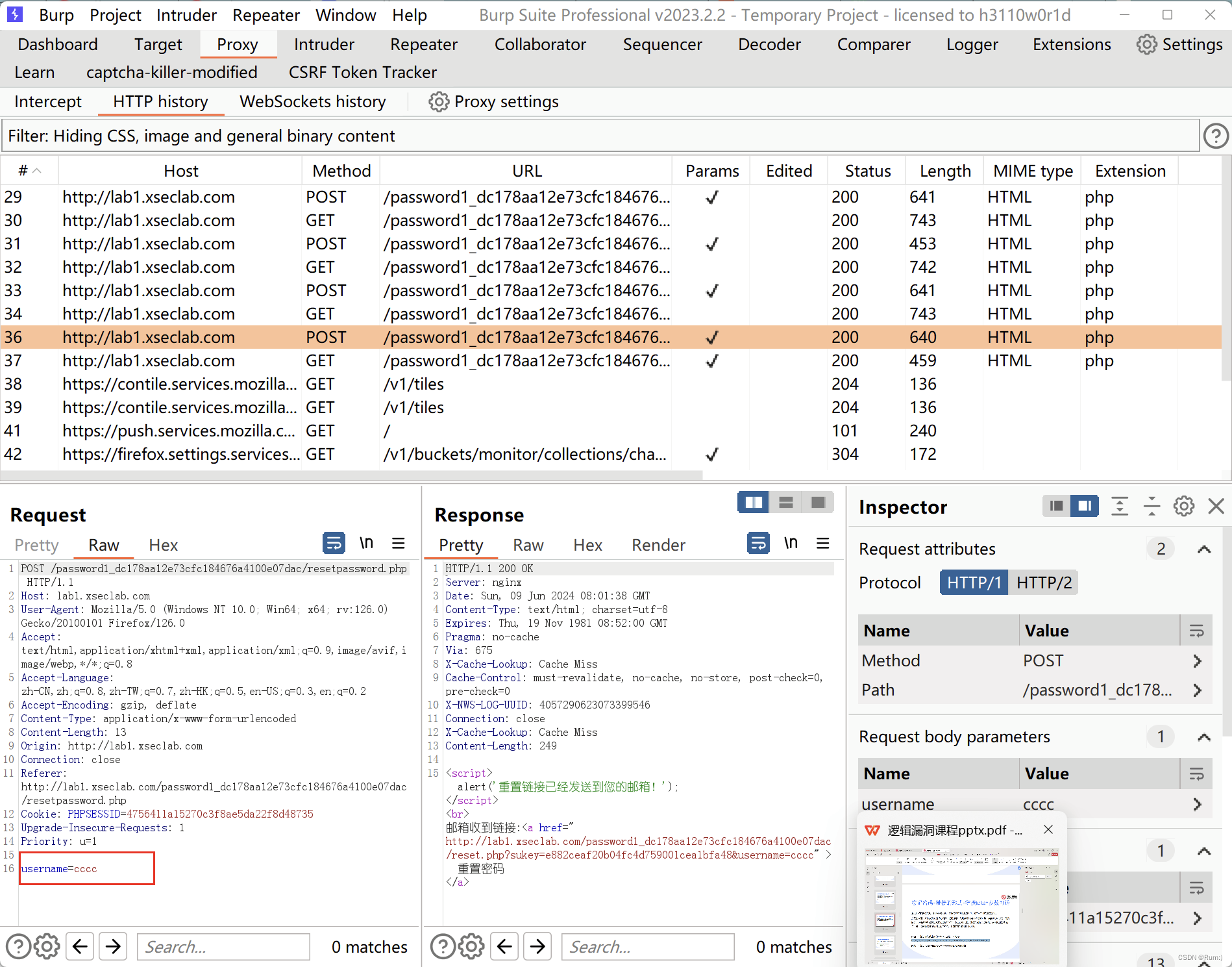The width and height of the screenshot is (1232, 967).
Task: Open the Repeater top-level tab
Action: (x=423, y=44)
